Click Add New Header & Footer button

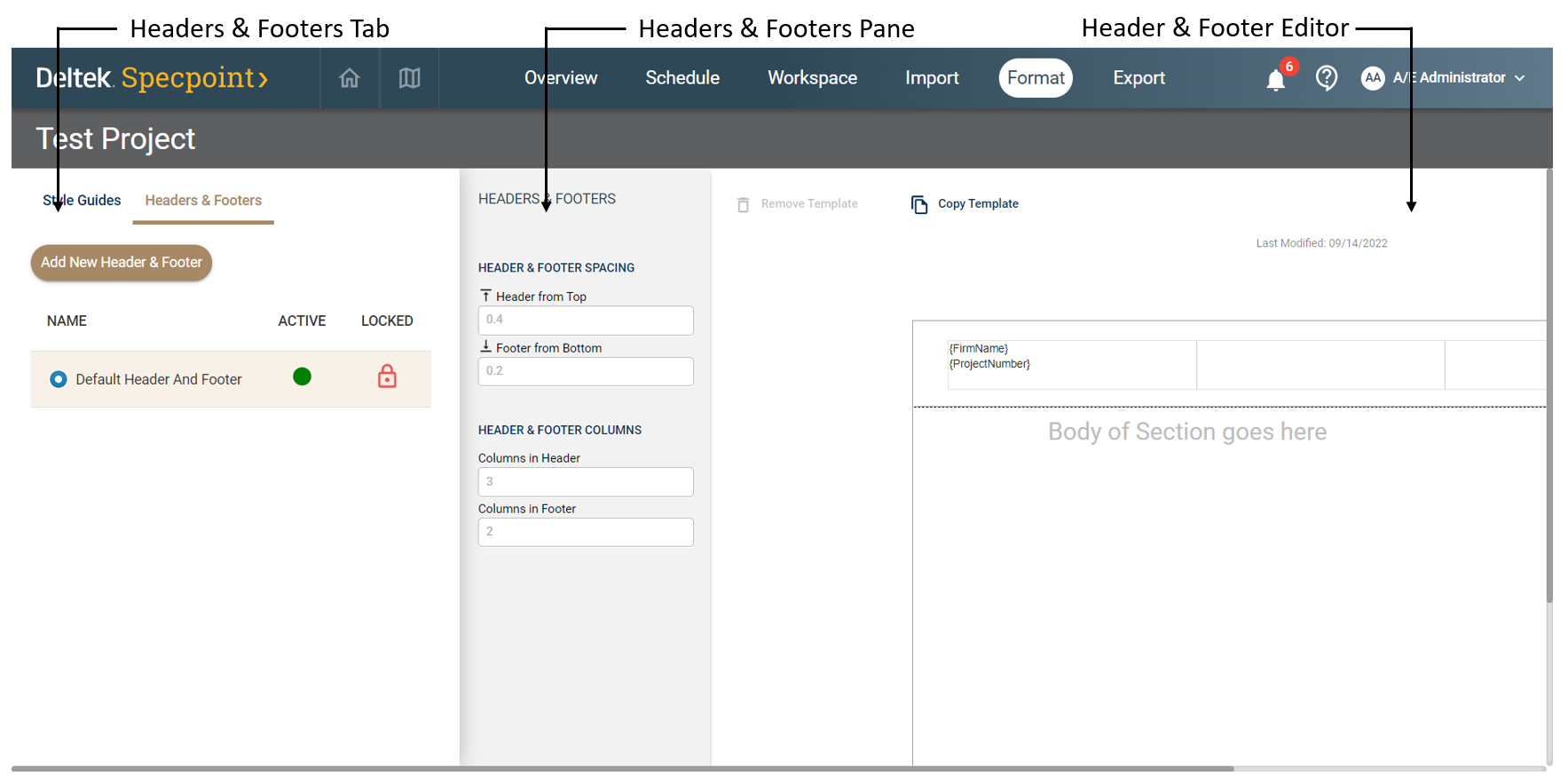[122, 263]
